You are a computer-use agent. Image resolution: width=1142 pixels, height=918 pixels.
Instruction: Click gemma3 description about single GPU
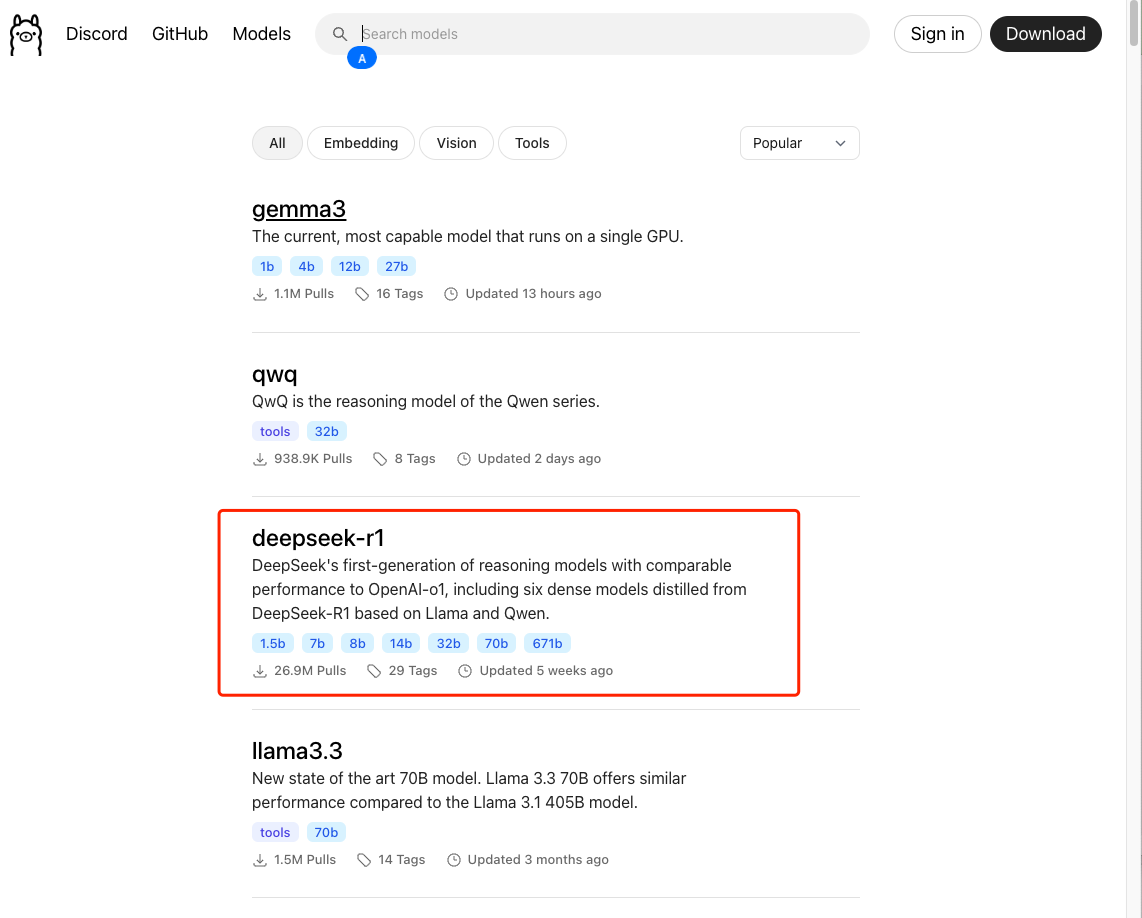coord(468,237)
